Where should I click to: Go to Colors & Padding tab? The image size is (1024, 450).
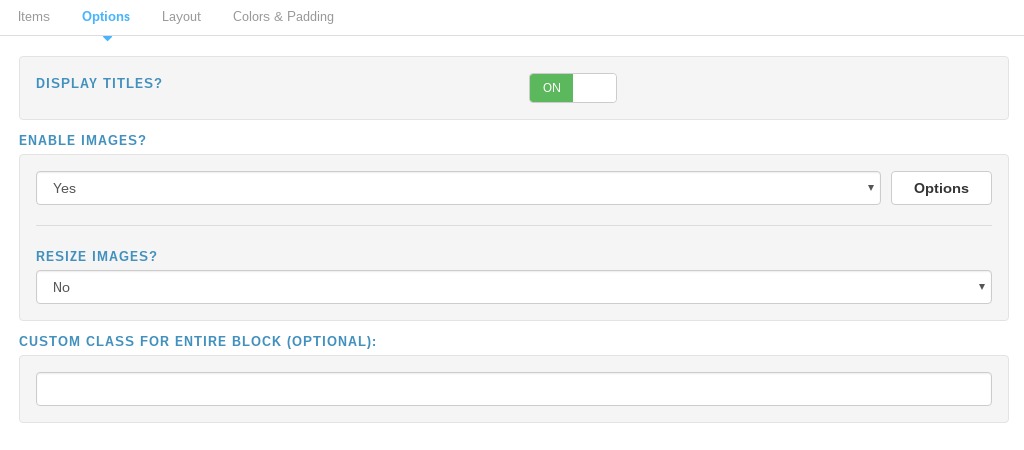(283, 16)
